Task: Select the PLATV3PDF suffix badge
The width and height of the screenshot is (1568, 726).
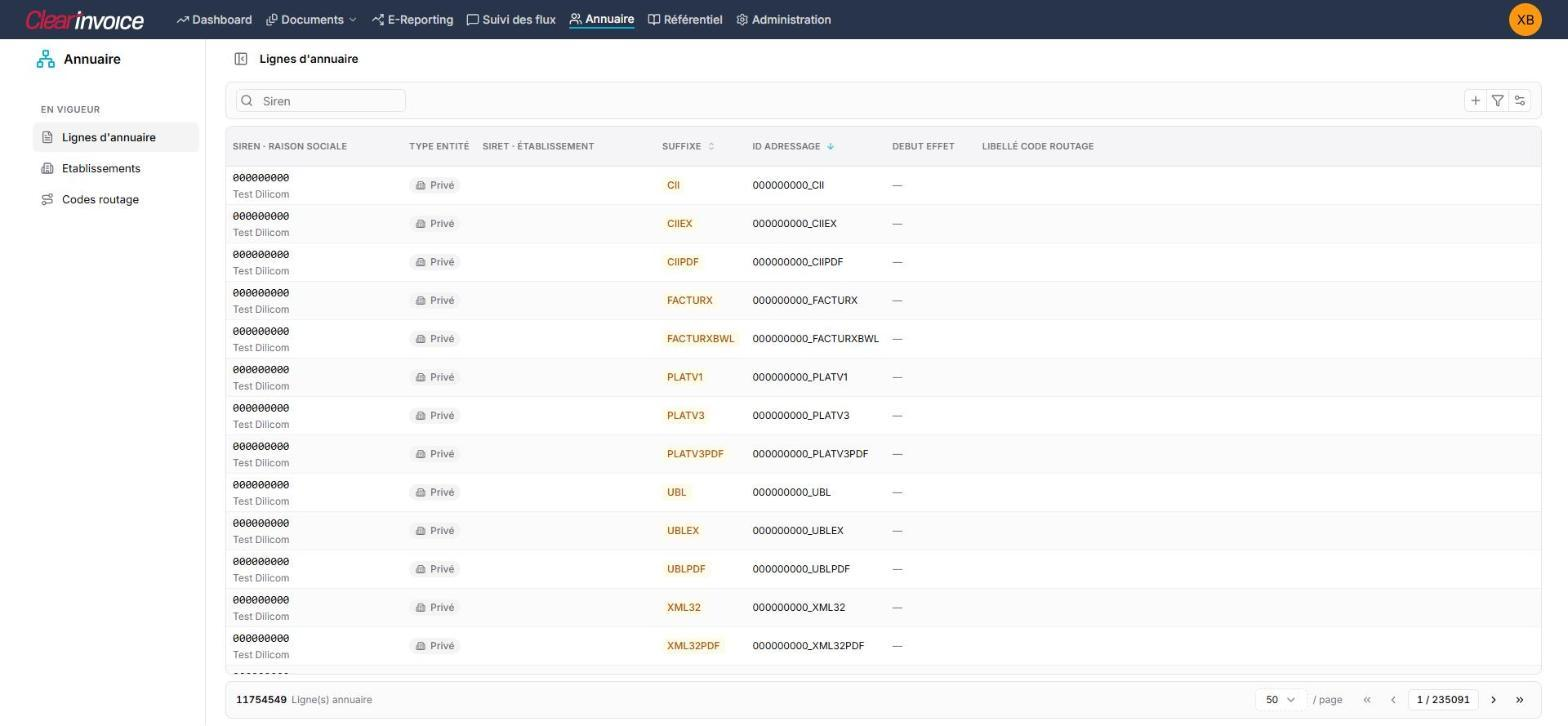Action: click(695, 454)
